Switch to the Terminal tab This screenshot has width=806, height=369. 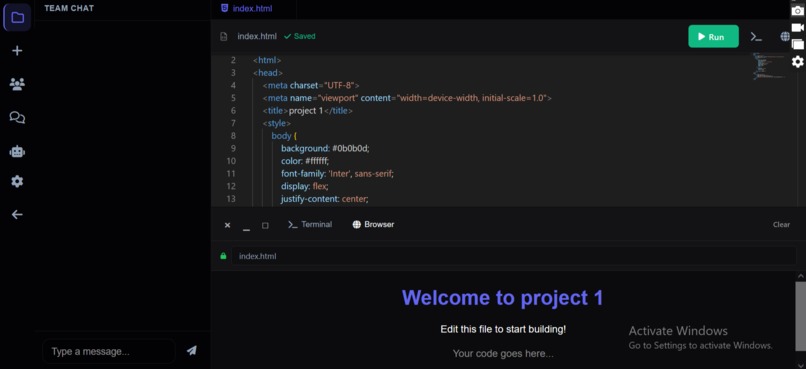tap(310, 224)
